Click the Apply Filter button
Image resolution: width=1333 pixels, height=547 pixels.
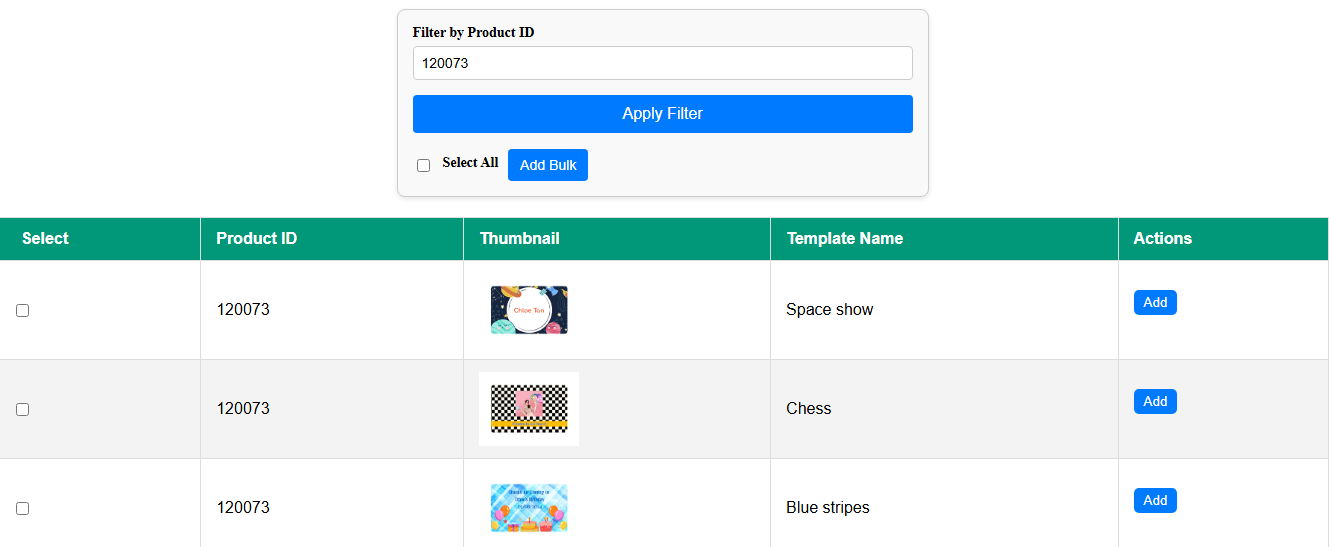tap(662, 114)
